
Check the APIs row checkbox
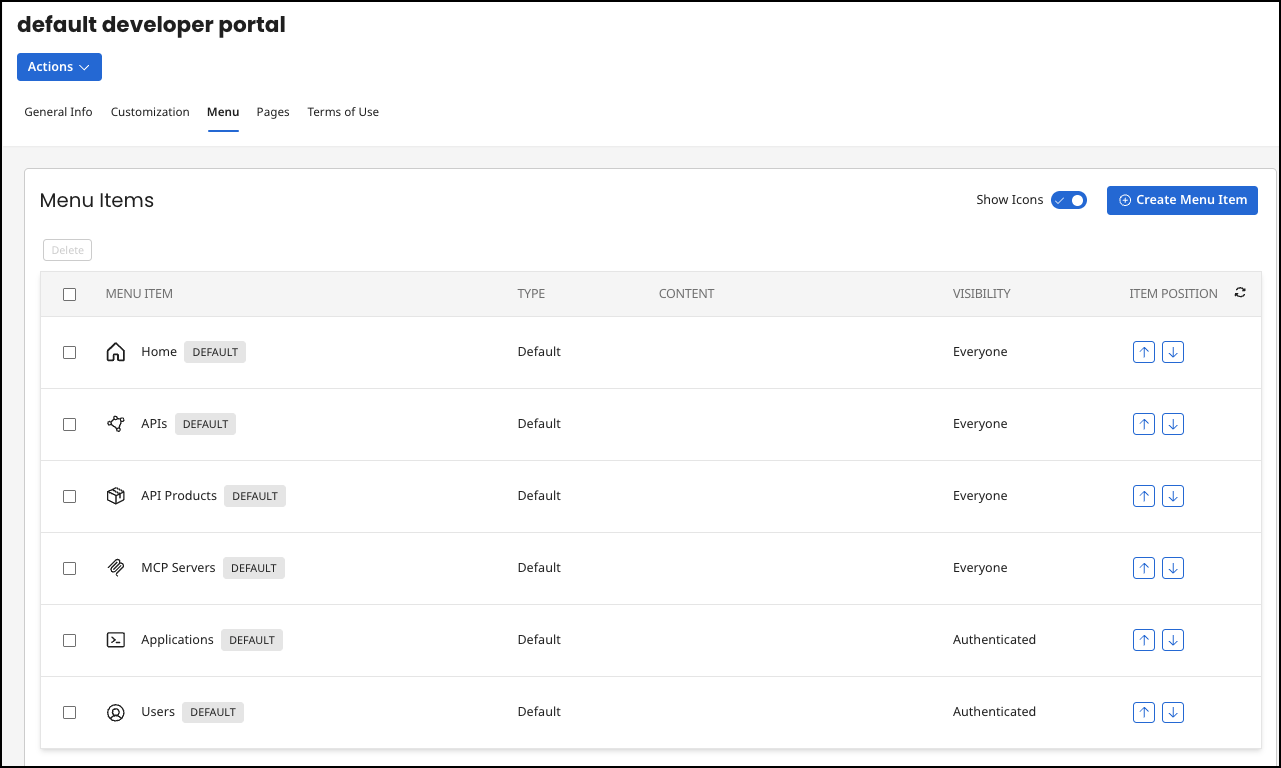69,424
